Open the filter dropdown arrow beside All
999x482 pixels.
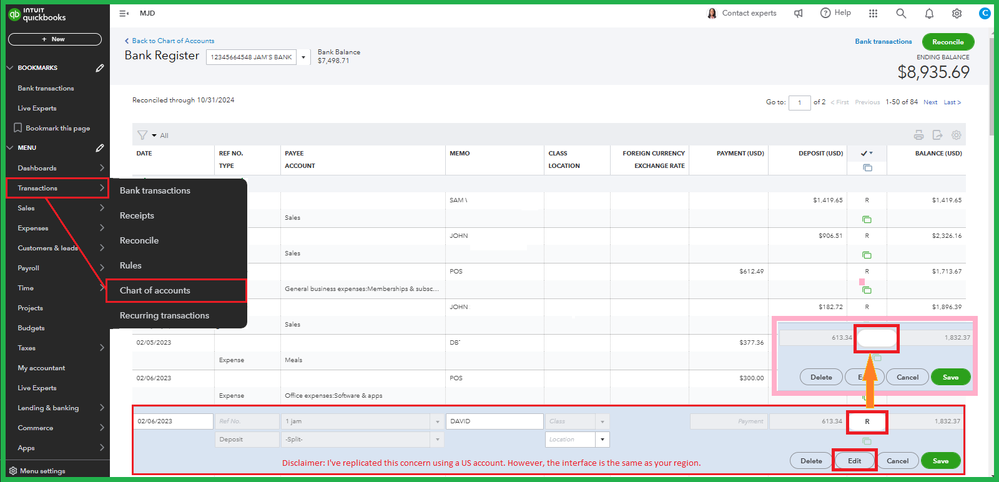click(154, 136)
